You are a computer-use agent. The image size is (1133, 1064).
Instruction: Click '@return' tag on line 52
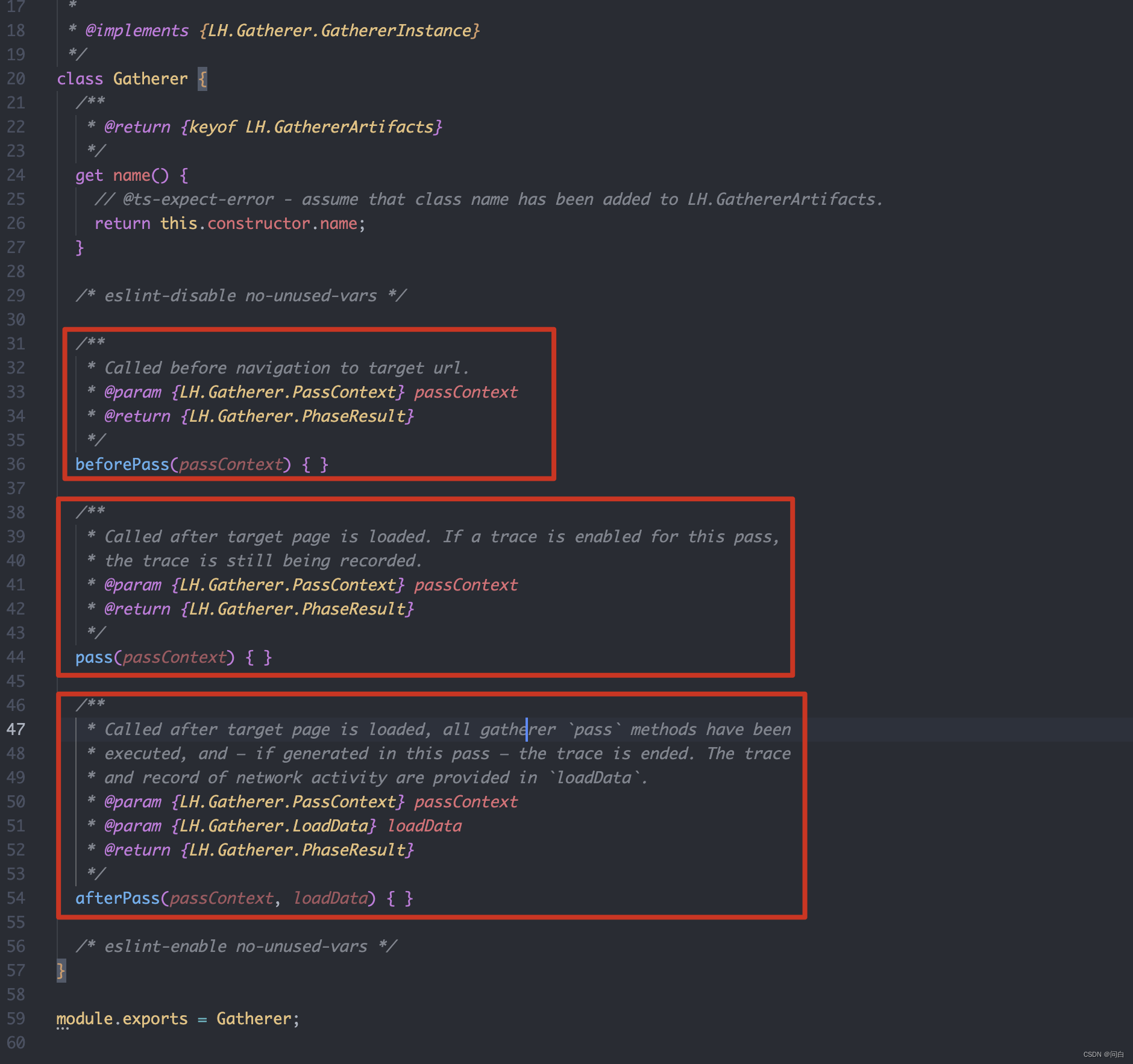137,850
